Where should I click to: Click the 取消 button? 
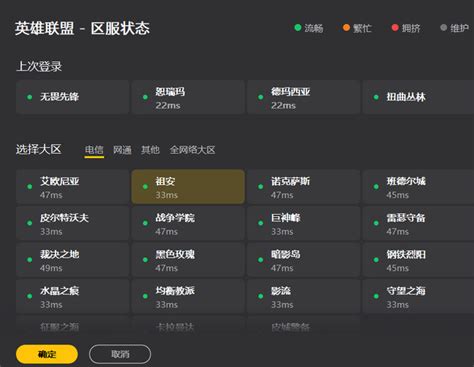tap(120, 354)
